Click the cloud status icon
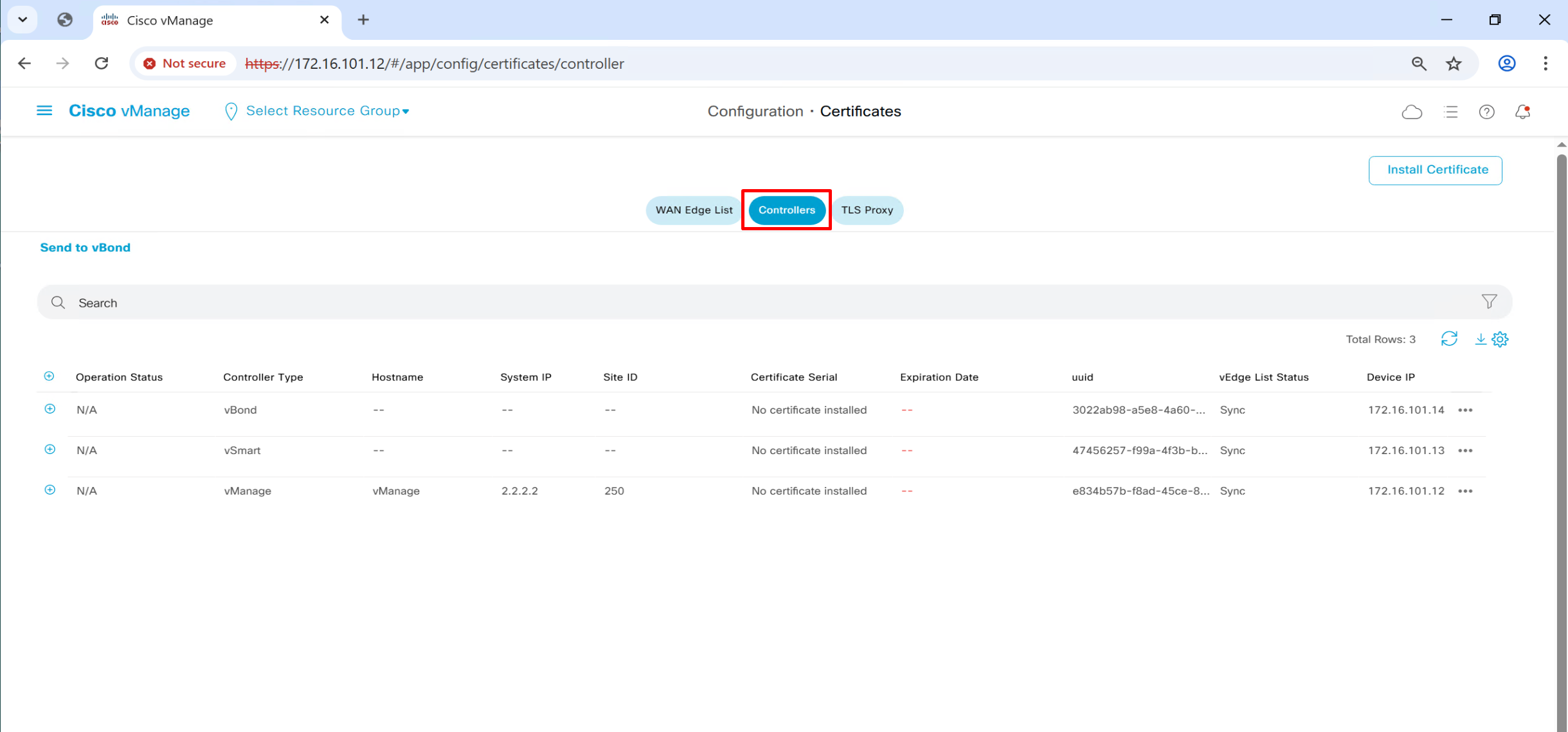The height and width of the screenshot is (732, 1568). coord(1412,112)
